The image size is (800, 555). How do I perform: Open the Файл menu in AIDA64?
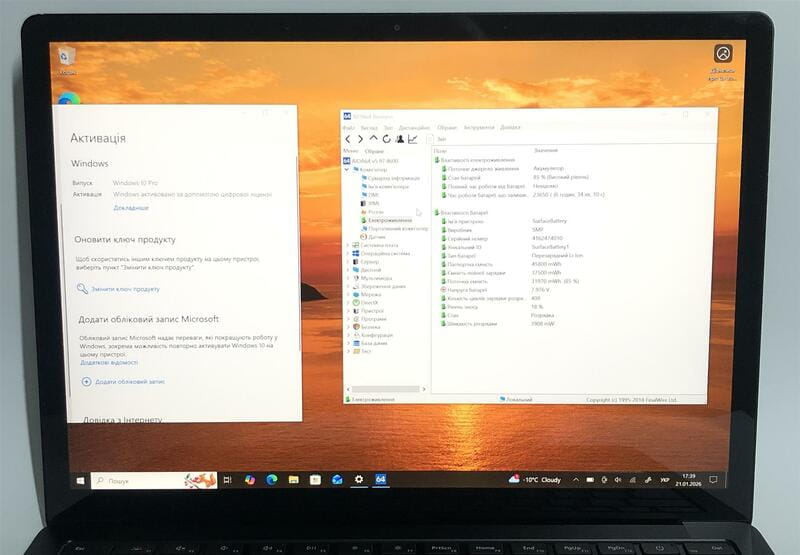348,127
